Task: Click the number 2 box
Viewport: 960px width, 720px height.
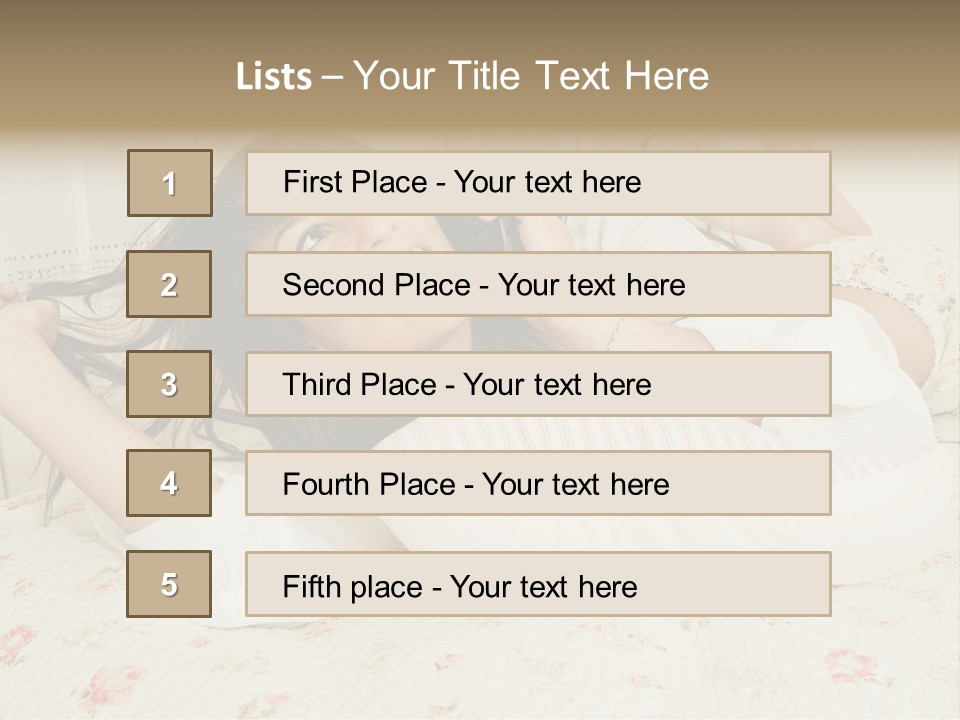Action: (169, 284)
